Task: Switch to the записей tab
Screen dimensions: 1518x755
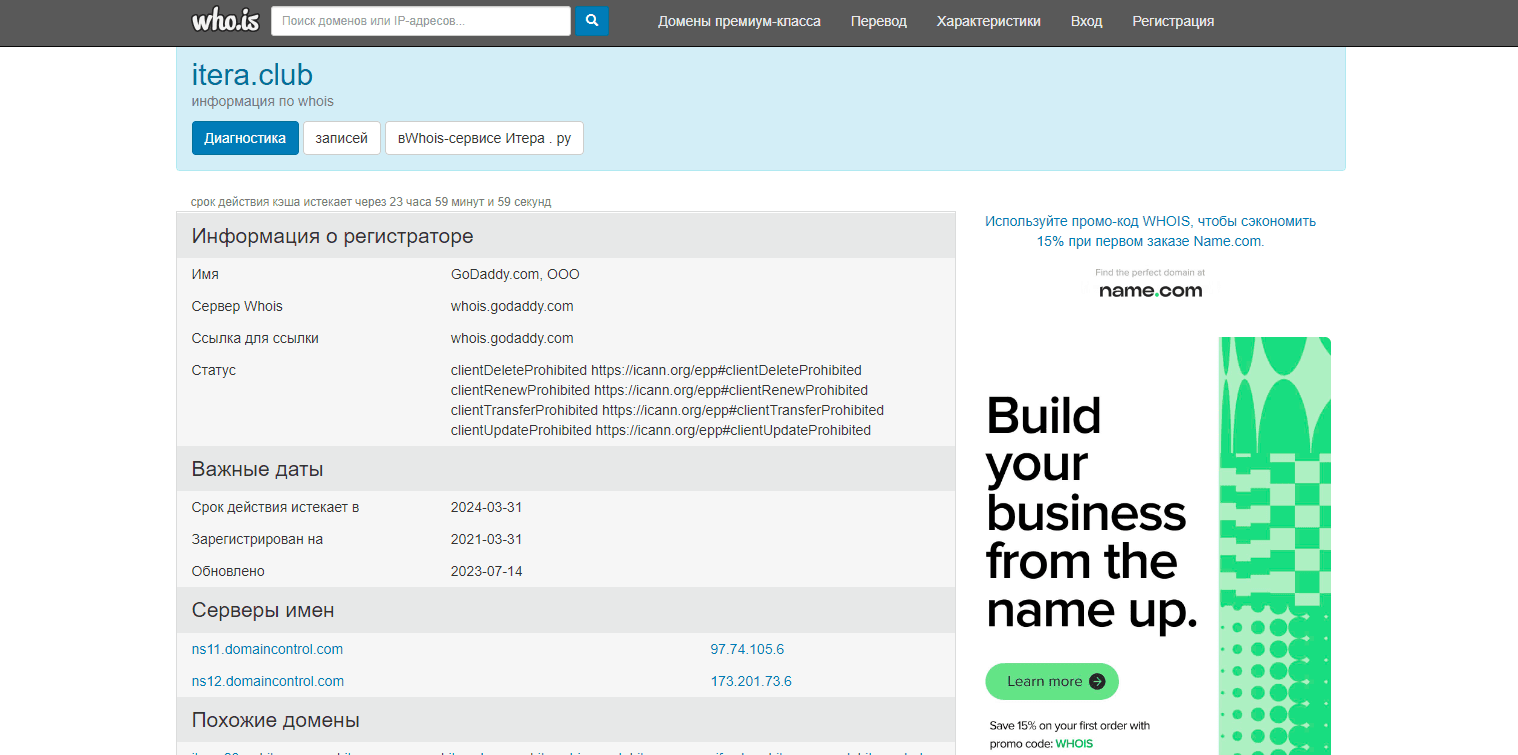Action: tap(341, 138)
